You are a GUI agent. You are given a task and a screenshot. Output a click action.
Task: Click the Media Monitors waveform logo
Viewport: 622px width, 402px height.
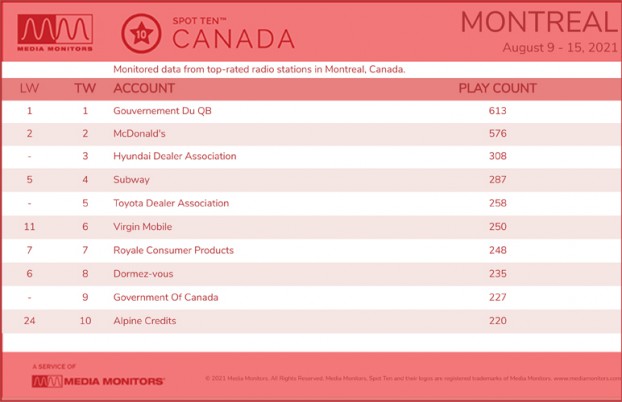(55, 33)
